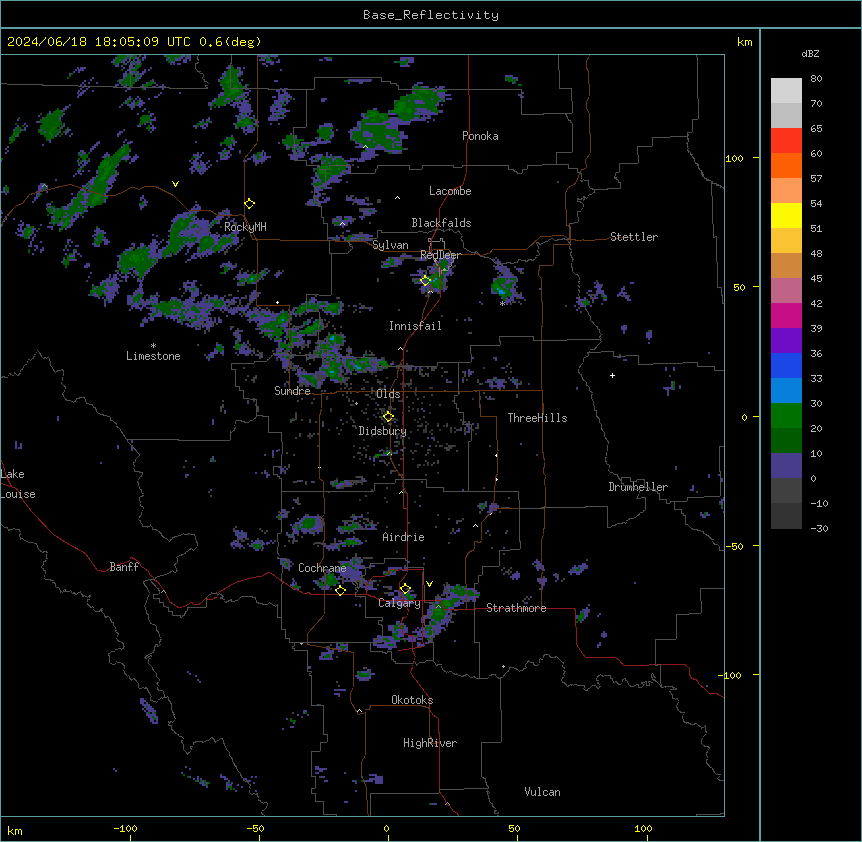862x842 pixels.
Task: Click the yellow diamond marker above Calgary label
Action: (x=405, y=589)
